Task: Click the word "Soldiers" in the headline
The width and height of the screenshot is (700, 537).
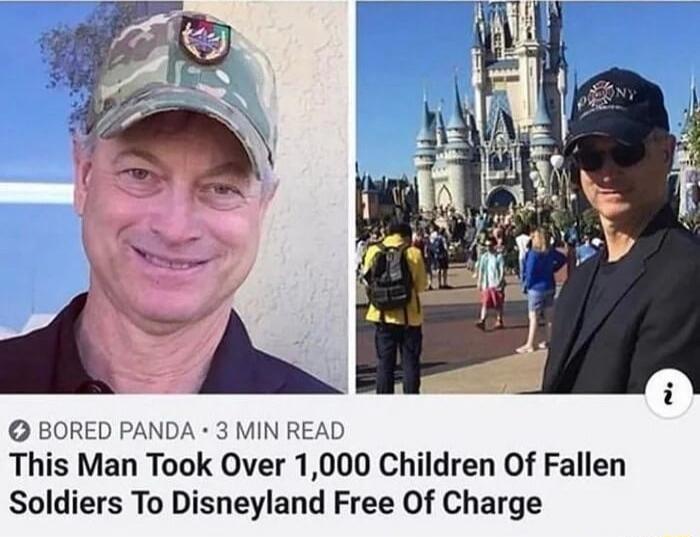Action: click(66, 503)
